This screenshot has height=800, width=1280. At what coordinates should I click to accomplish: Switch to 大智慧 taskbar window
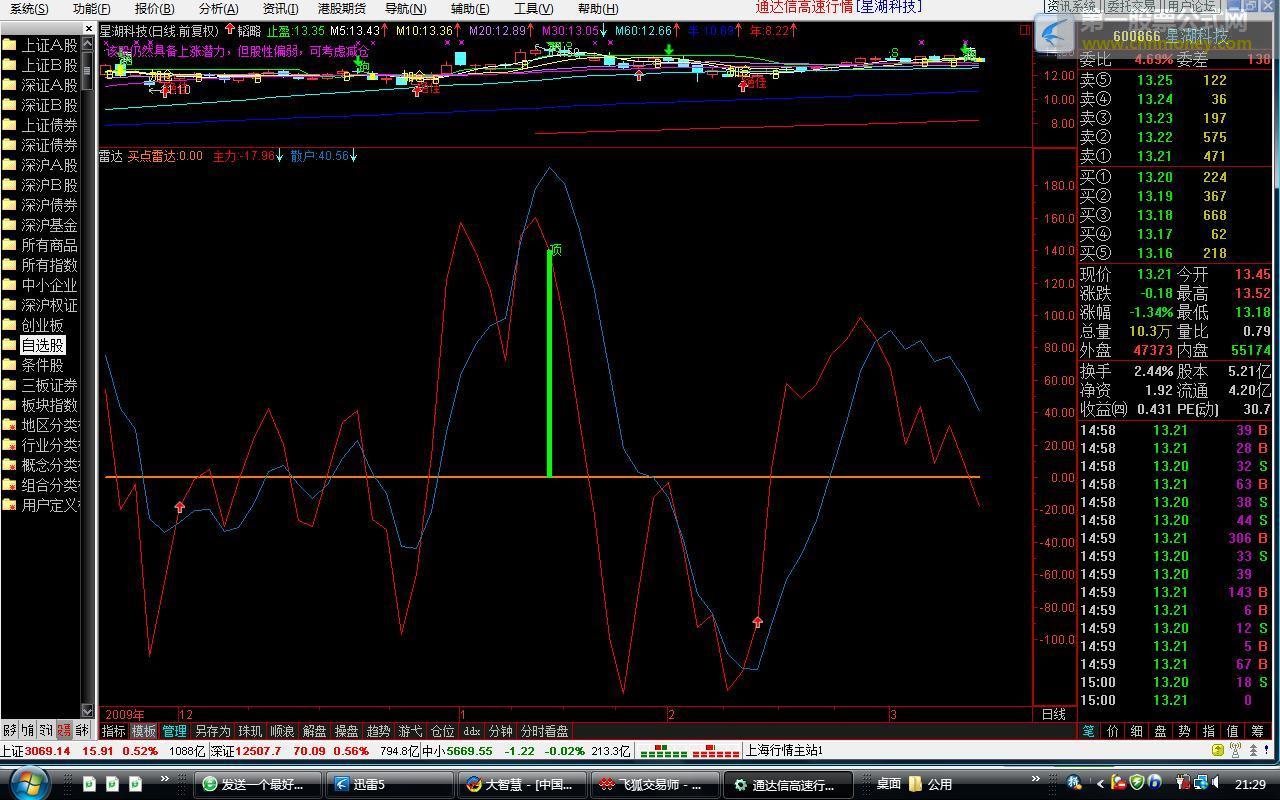pos(520,784)
